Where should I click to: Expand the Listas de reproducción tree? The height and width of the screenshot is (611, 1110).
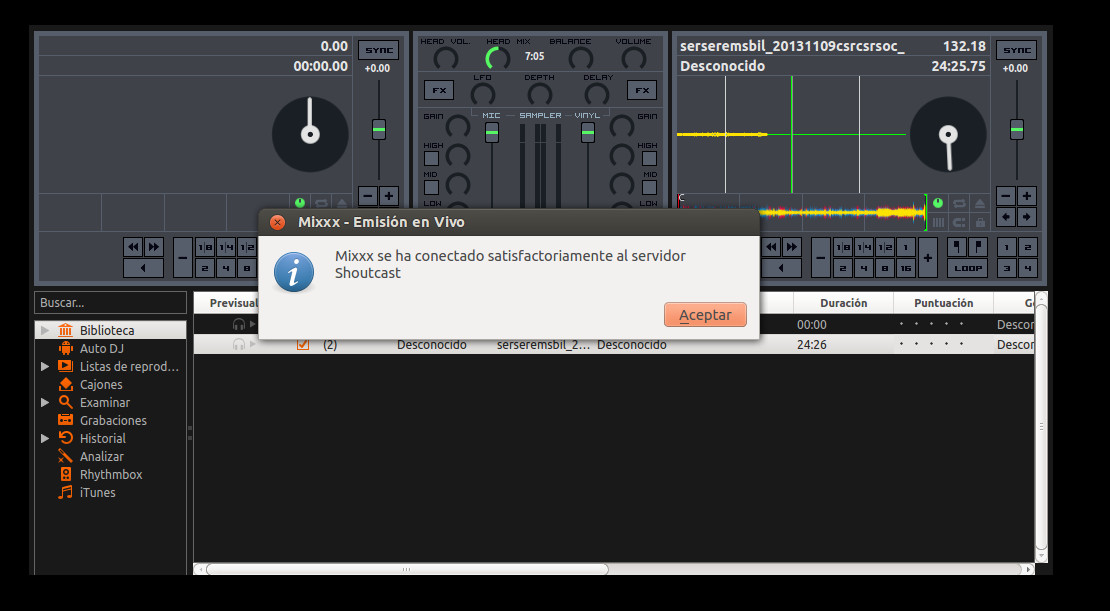tap(45, 367)
